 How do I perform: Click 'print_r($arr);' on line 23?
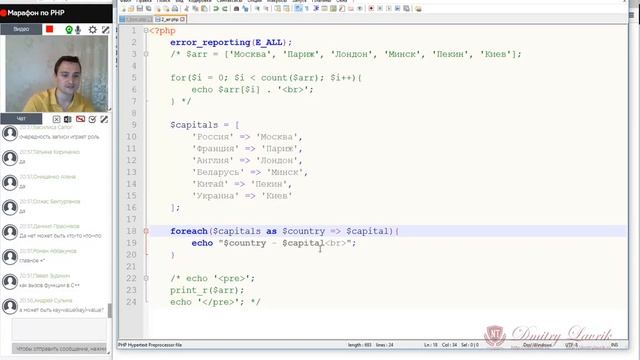tap(207, 290)
